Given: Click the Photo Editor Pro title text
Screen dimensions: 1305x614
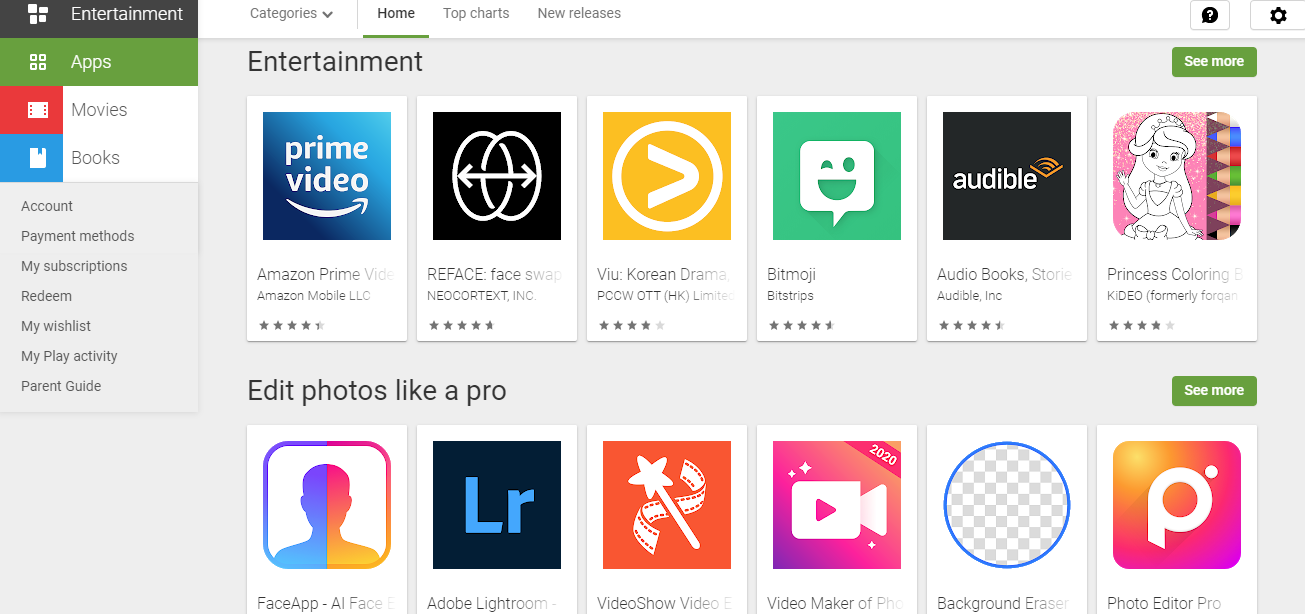Looking at the screenshot, I should (1164, 604).
